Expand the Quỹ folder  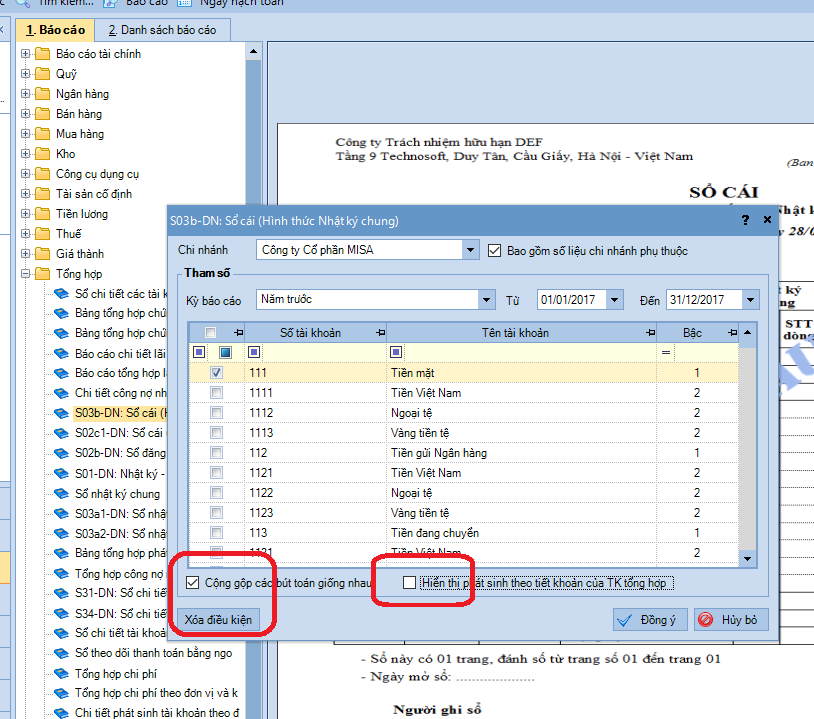tap(25, 74)
